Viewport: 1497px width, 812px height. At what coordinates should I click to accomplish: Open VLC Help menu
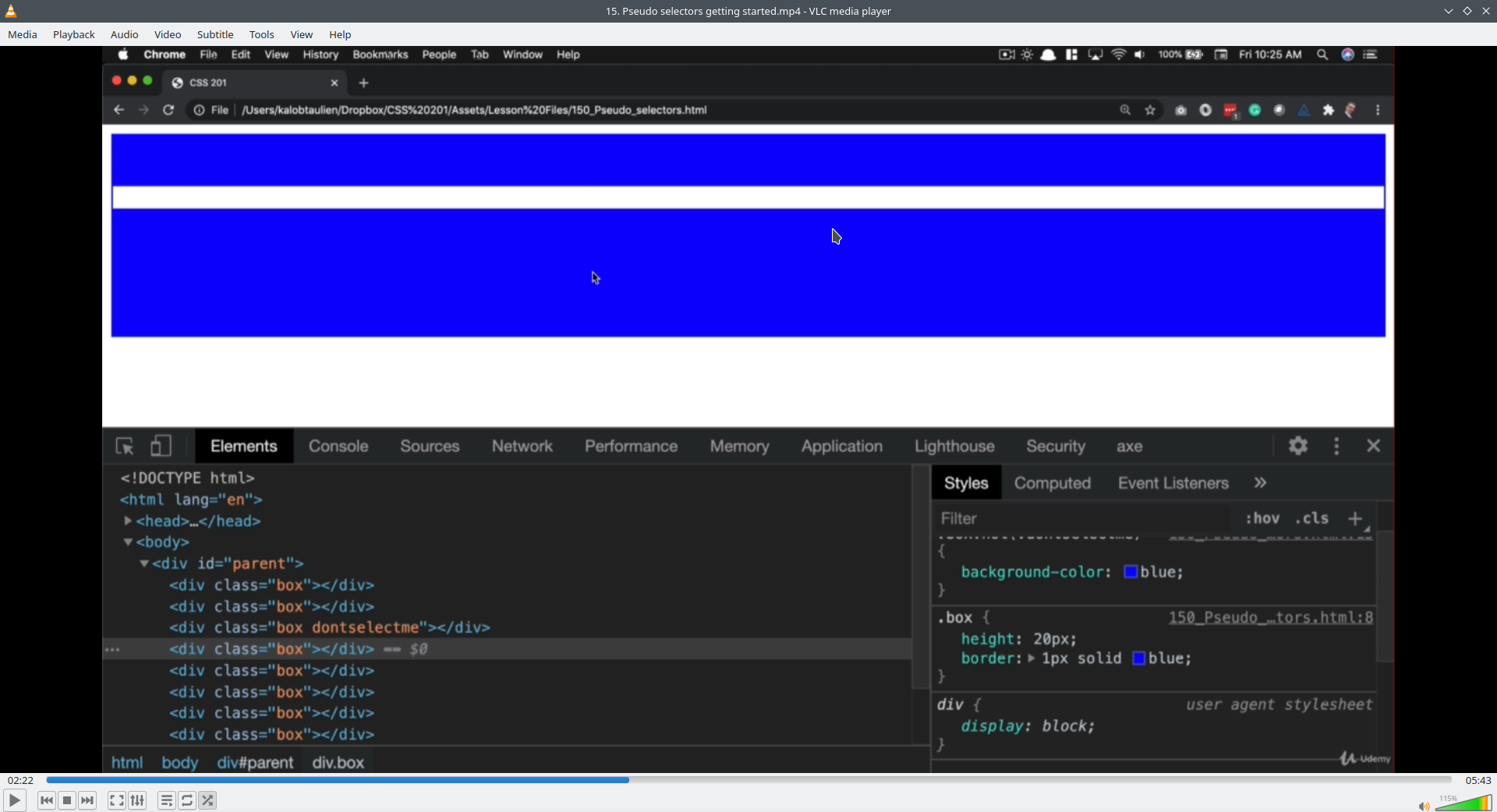coord(340,34)
